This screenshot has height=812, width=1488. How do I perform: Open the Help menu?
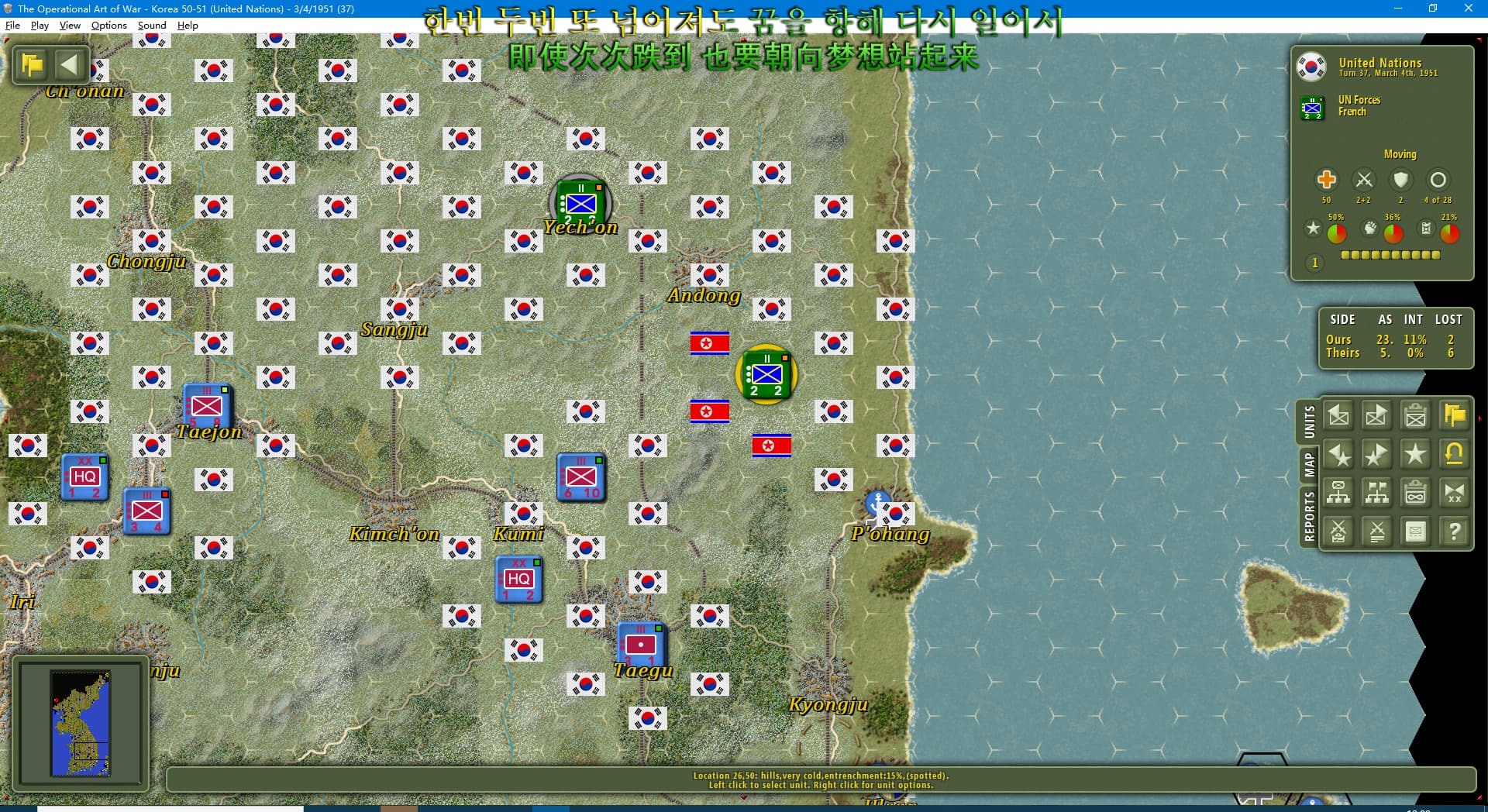pos(188,25)
